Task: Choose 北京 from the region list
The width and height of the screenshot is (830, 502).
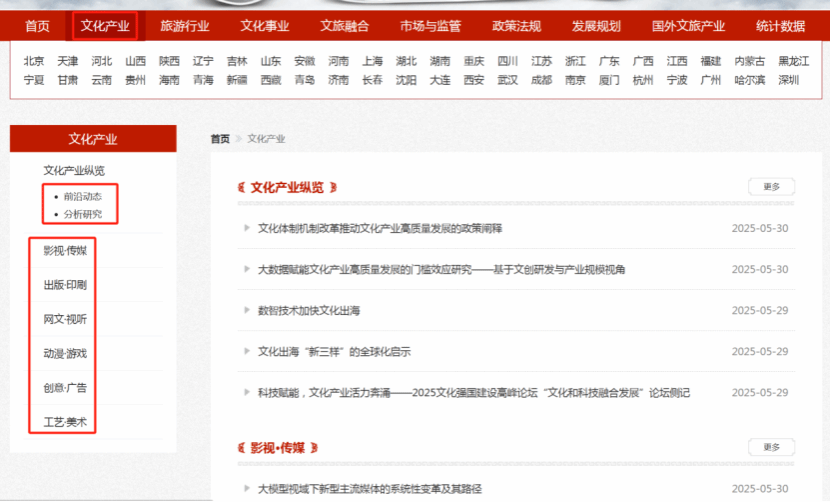Action: [34, 61]
